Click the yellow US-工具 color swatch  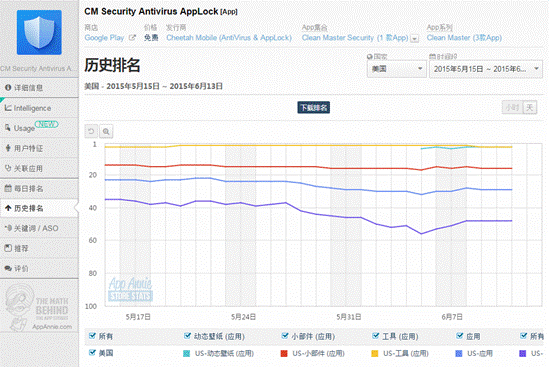point(375,354)
